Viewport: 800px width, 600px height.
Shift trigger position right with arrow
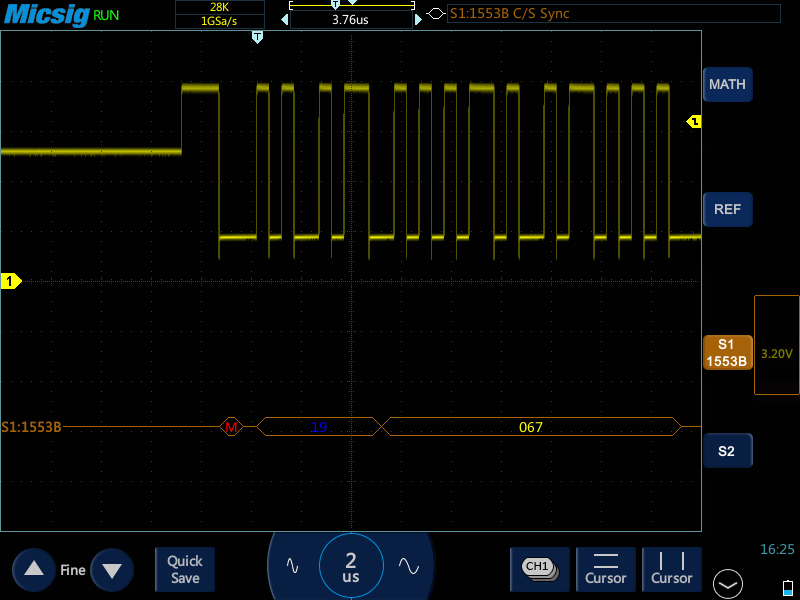[418, 19]
